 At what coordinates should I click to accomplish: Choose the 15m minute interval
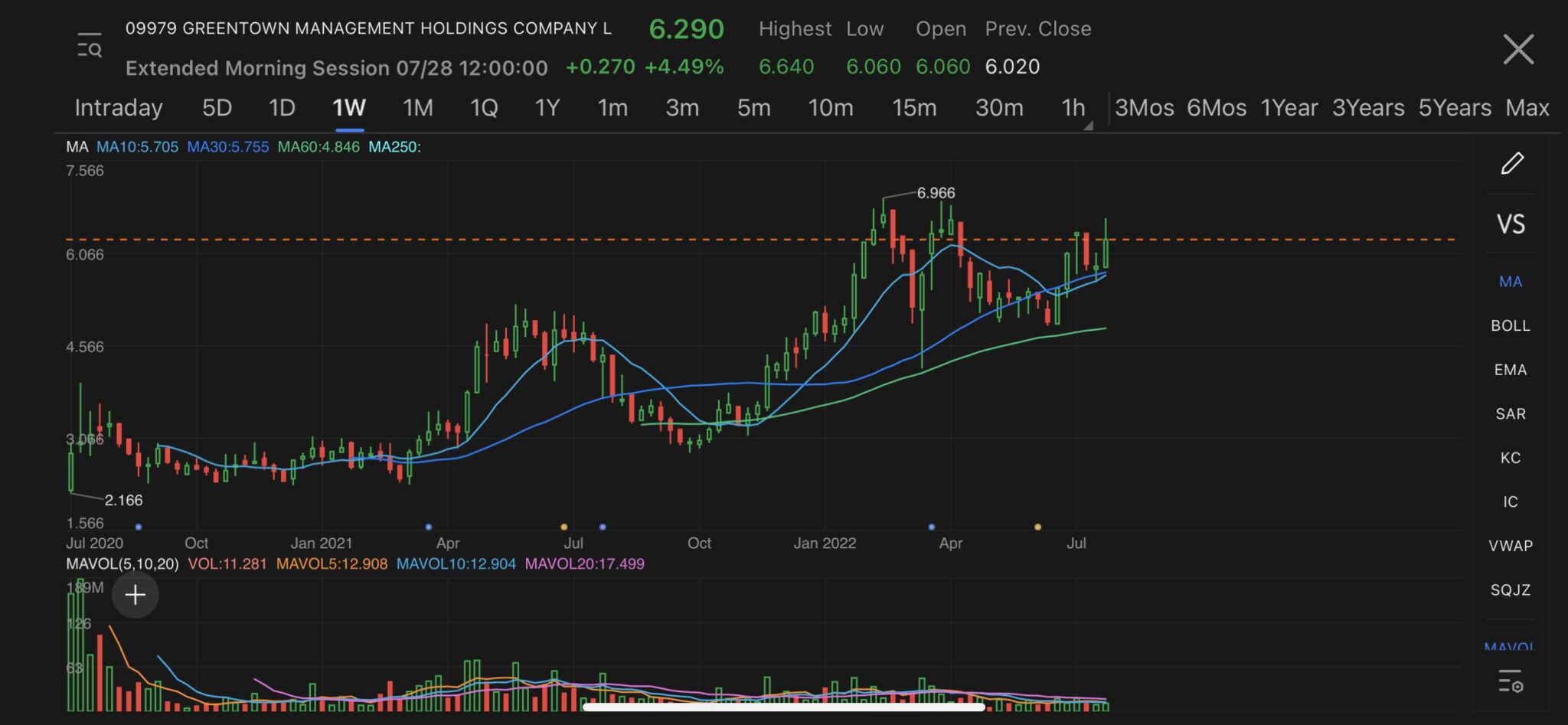click(914, 108)
